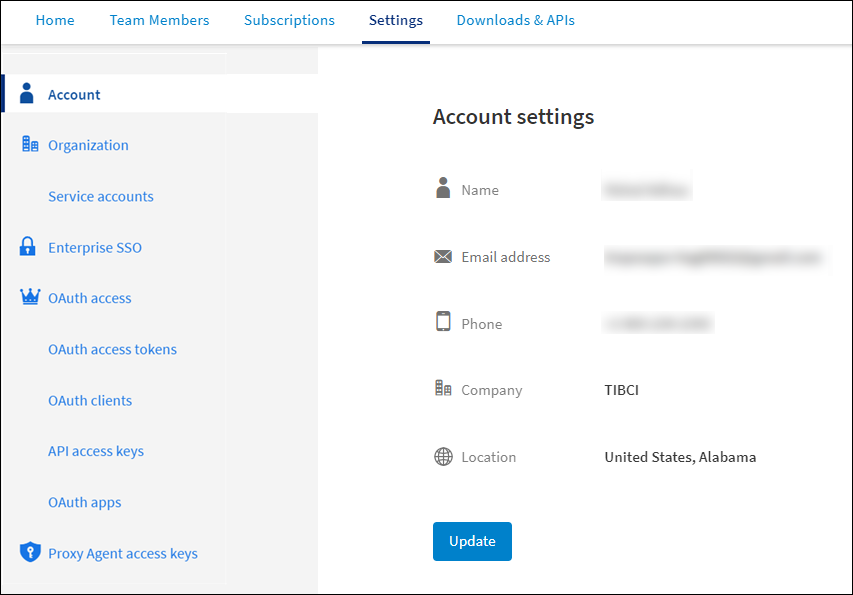853x595 pixels.
Task: Select OAuth apps in the sidebar
Action: [x=85, y=502]
